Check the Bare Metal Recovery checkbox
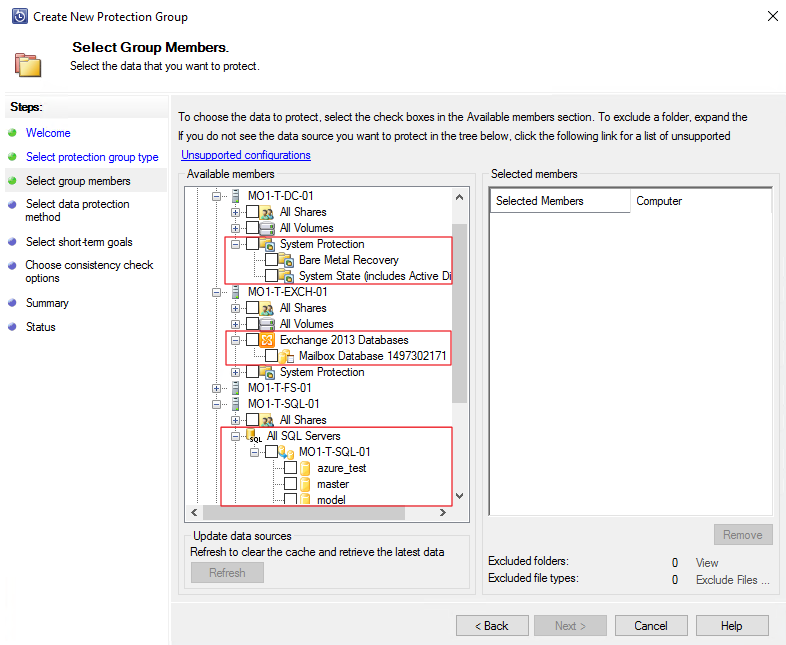The height and width of the screenshot is (645, 786). (272, 260)
